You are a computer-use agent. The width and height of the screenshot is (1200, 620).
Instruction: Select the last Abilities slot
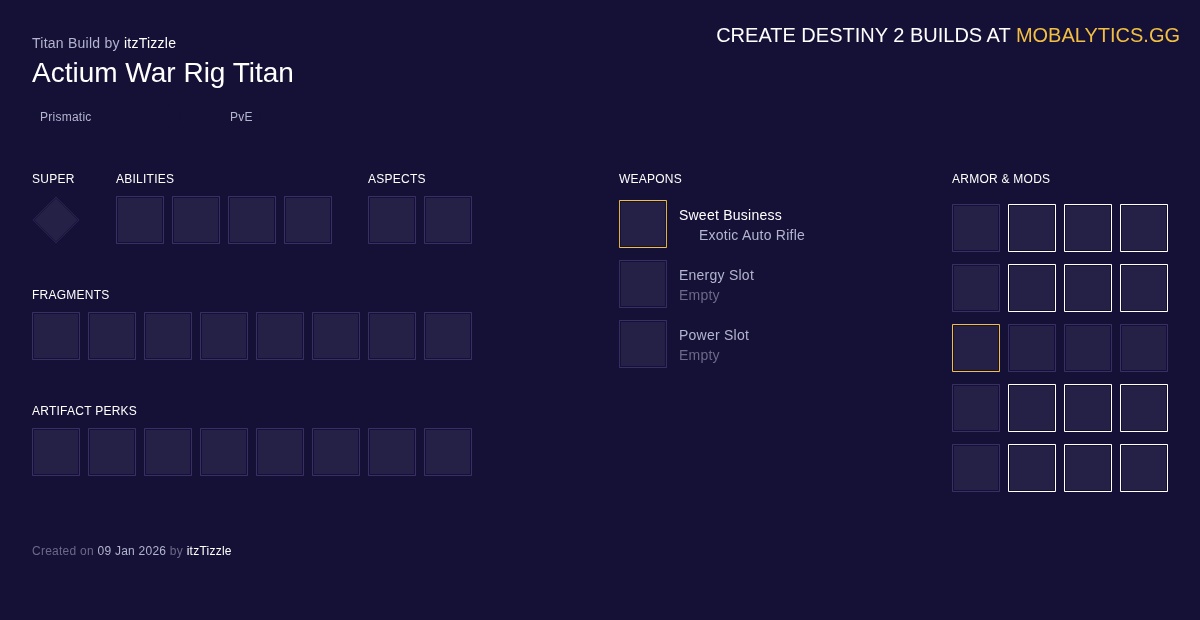coord(308,220)
